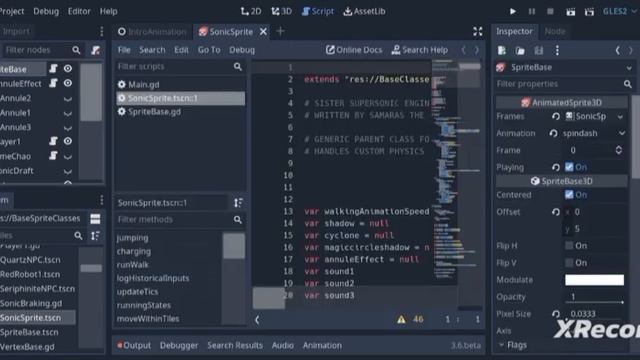This screenshot has height=360, width=640.
Task: Revert the Pixel Size property
Action: [x=556, y=314]
